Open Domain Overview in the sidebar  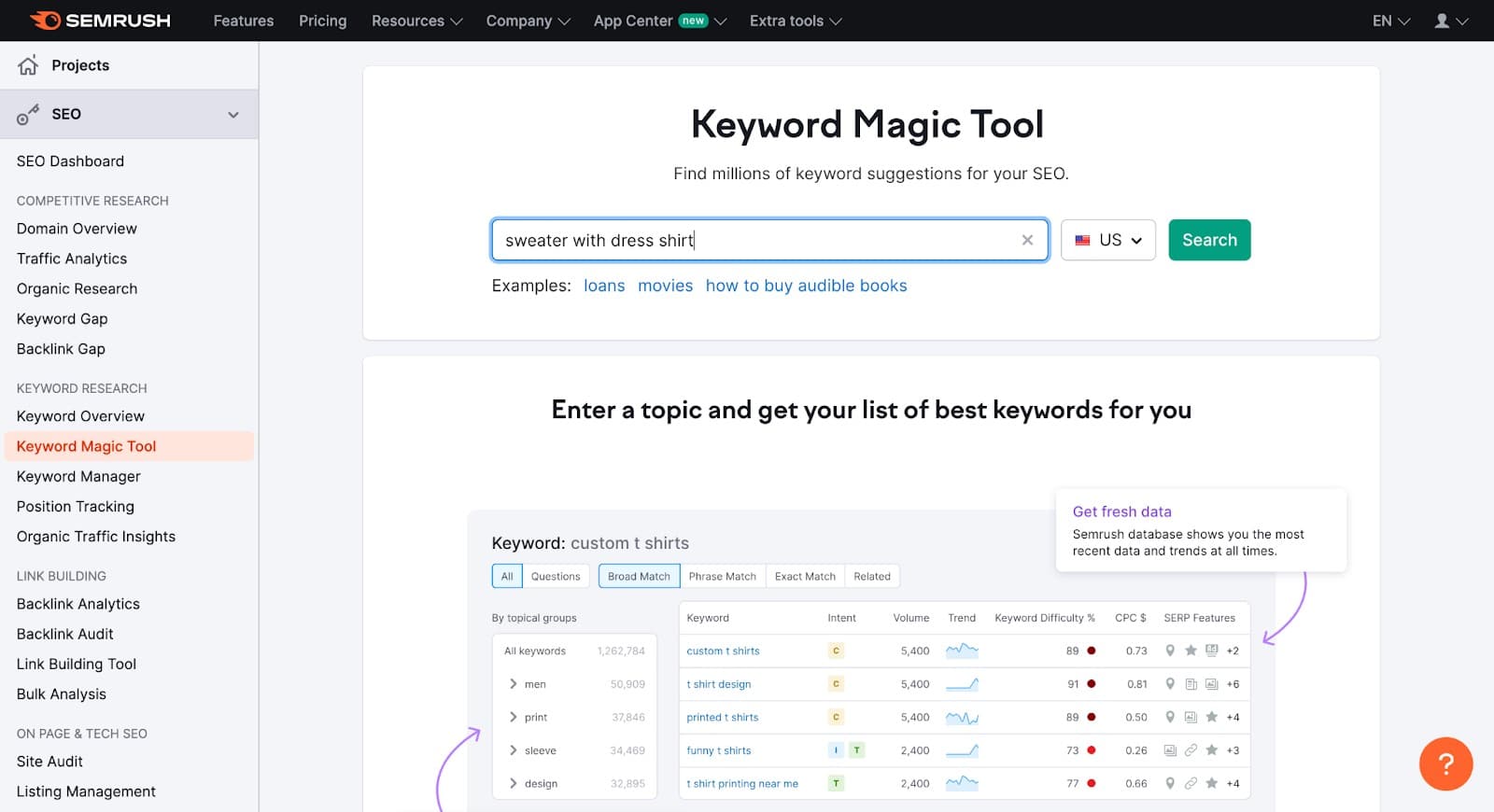click(77, 229)
